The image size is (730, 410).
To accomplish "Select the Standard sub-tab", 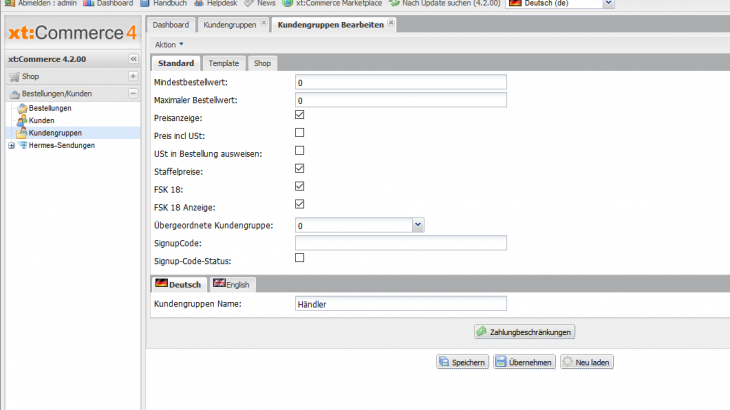I will 176,63.
